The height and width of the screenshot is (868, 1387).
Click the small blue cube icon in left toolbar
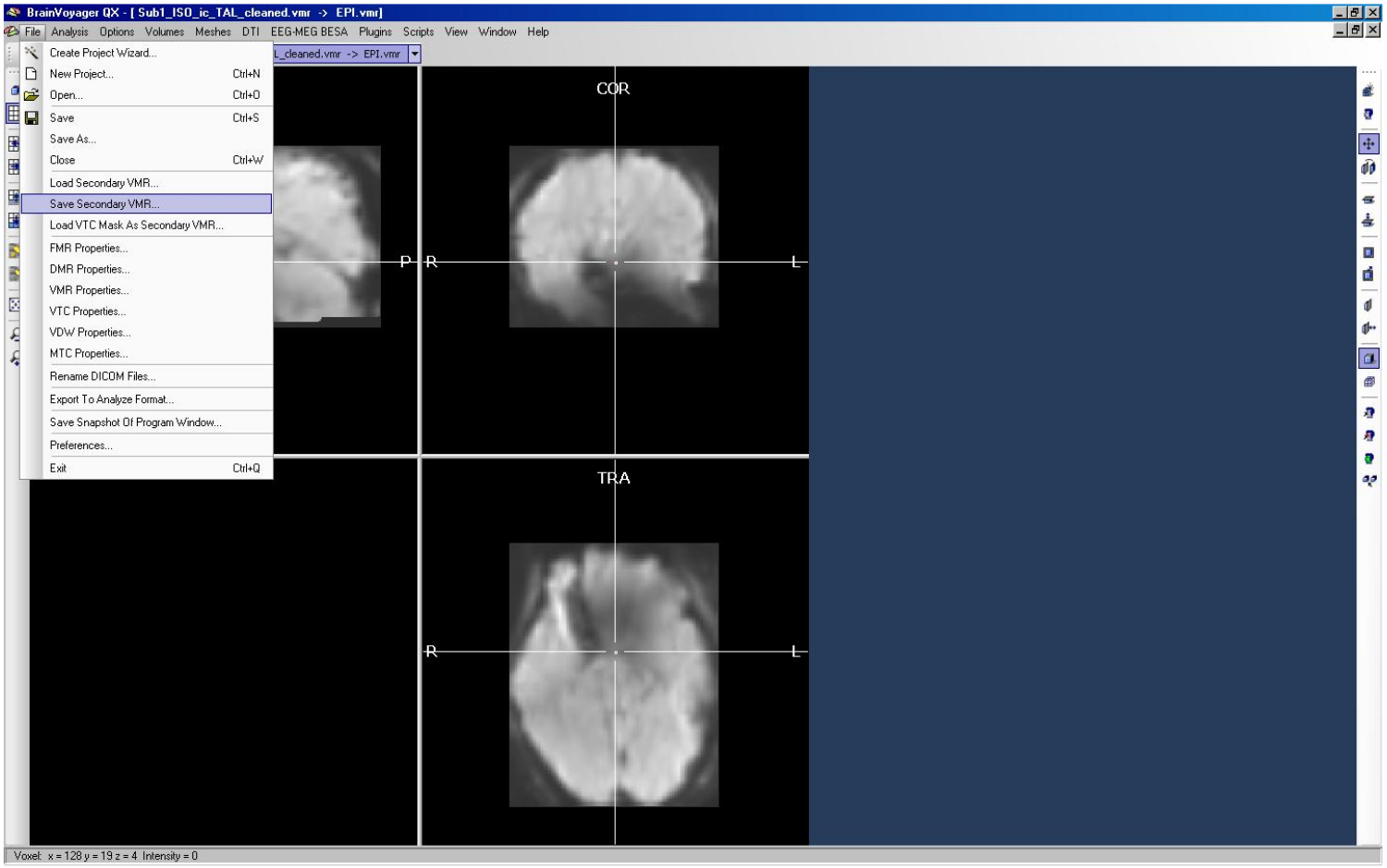pyautogui.click(x=15, y=90)
